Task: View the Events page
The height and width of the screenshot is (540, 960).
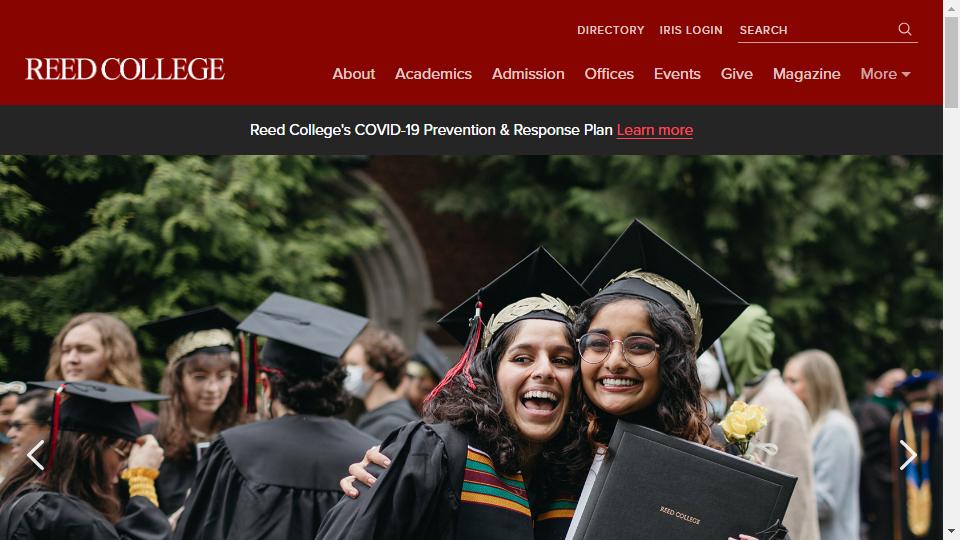Action: pos(677,74)
